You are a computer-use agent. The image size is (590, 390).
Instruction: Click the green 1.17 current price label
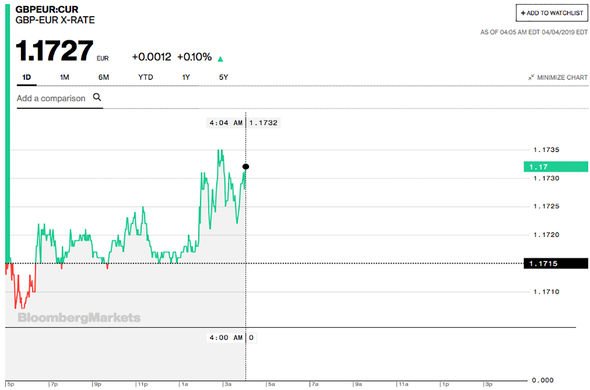(x=556, y=167)
